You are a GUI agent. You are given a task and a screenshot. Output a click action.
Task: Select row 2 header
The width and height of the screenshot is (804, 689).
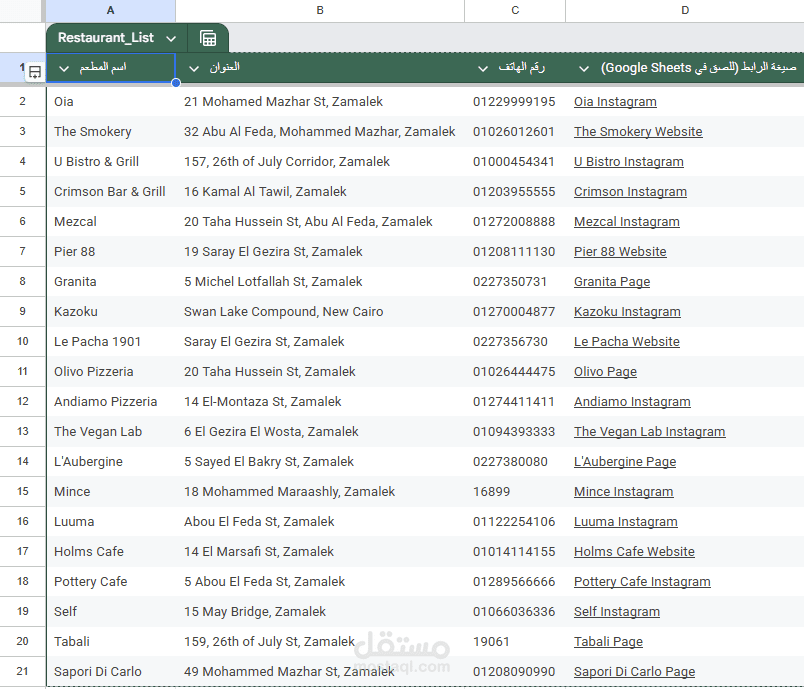[23, 102]
